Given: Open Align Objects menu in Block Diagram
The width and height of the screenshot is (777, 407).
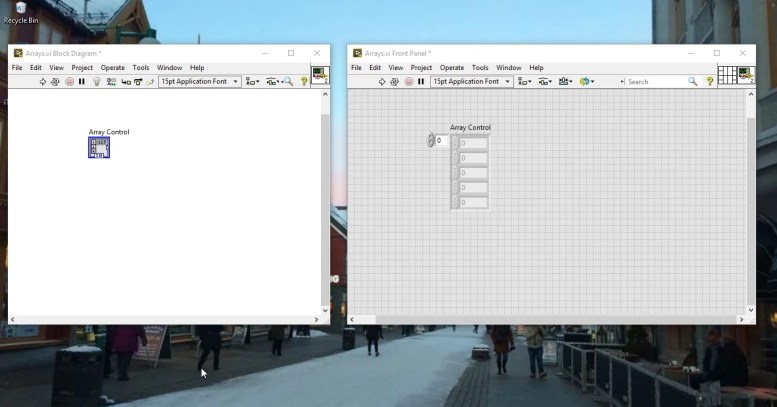Looking at the screenshot, I should (253, 82).
